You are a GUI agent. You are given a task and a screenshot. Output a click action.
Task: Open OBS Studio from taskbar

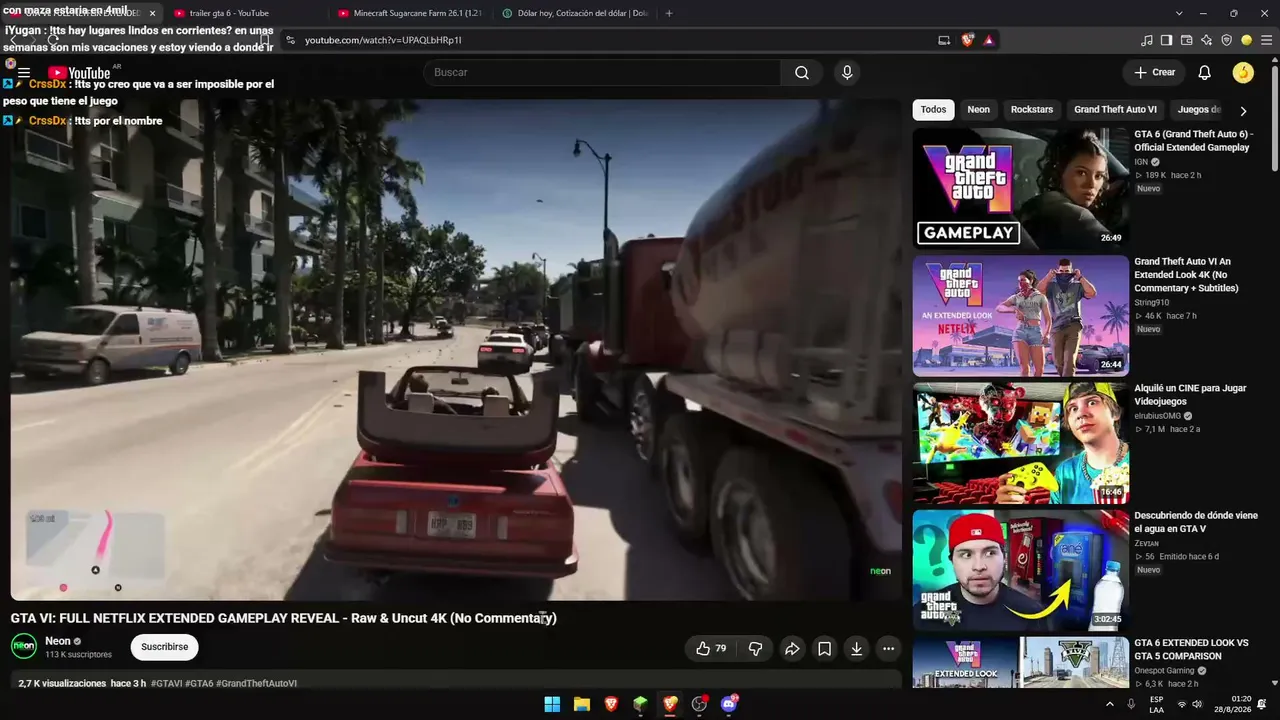pos(699,704)
